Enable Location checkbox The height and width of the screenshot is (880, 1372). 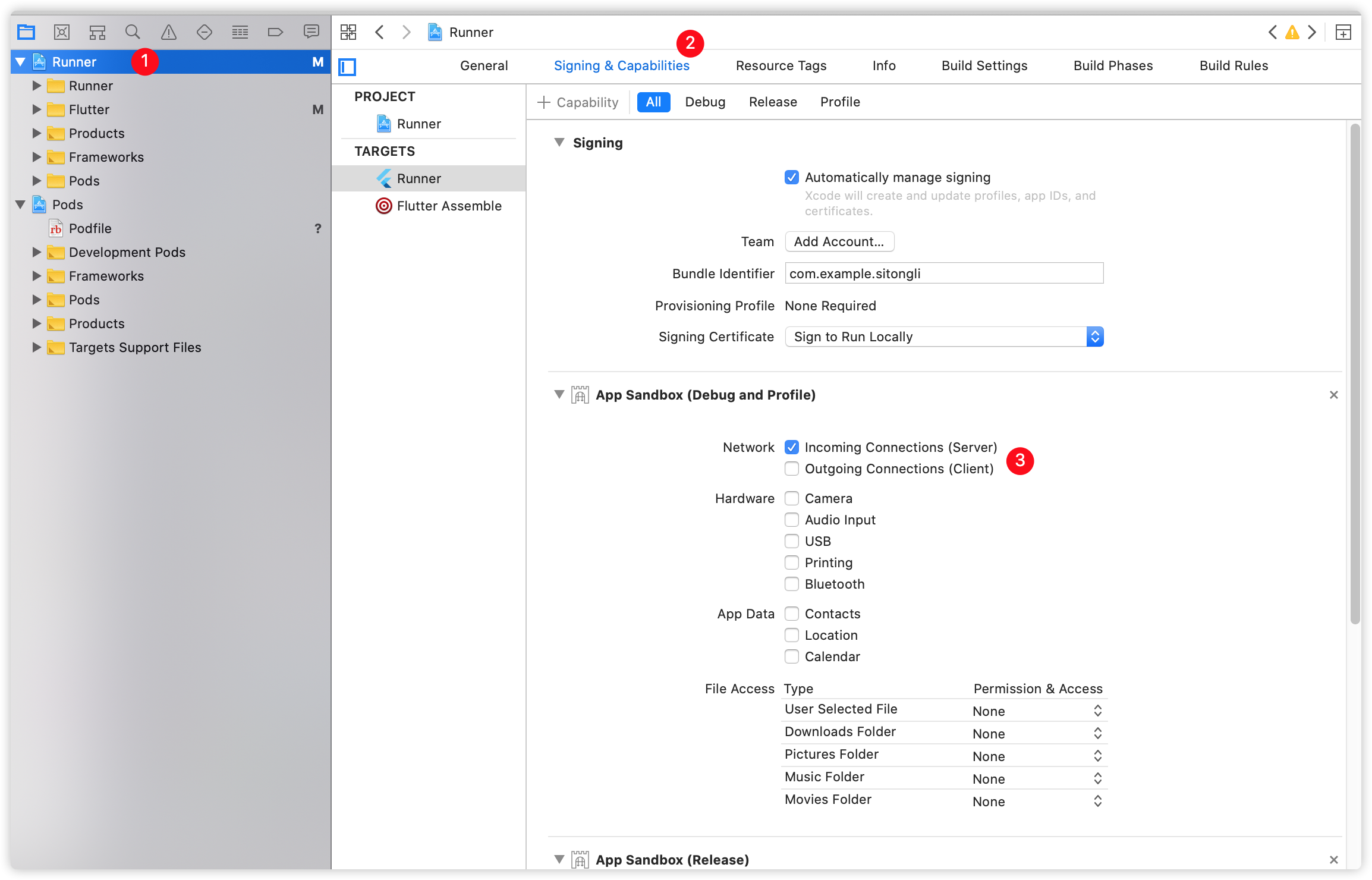click(x=792, y=635)
